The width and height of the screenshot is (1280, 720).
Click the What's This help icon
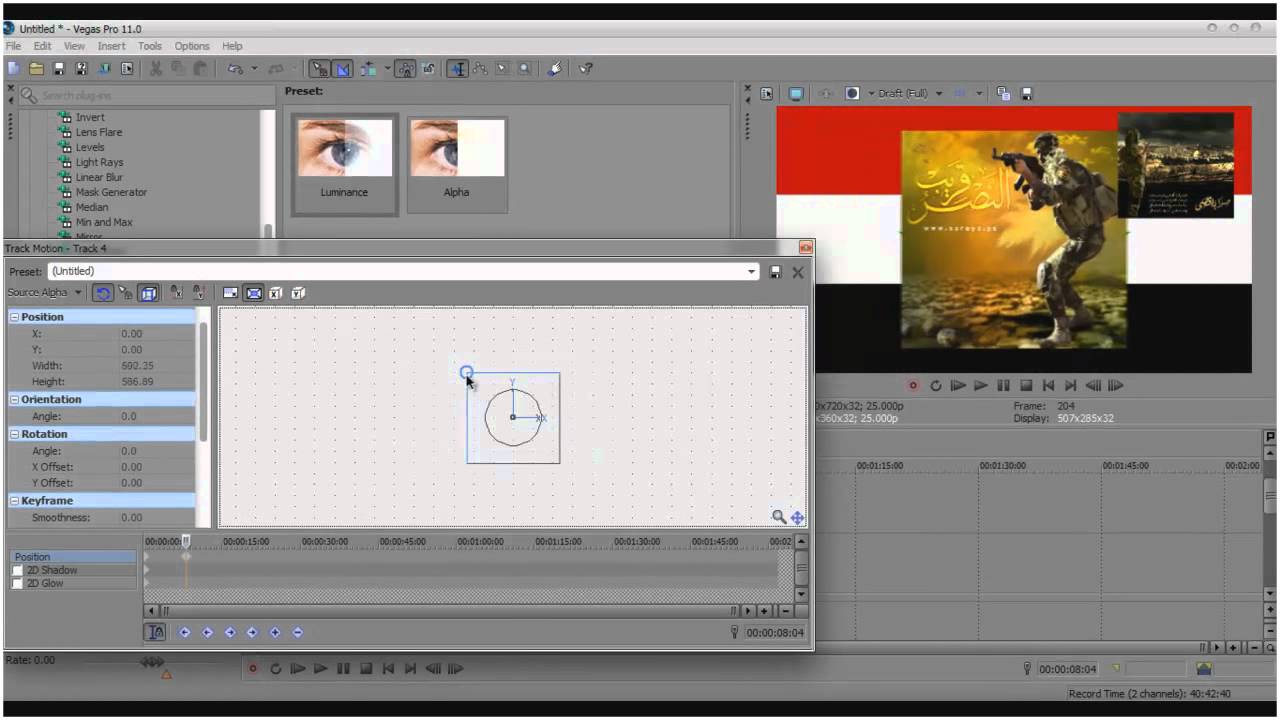(x=586, y=69)
